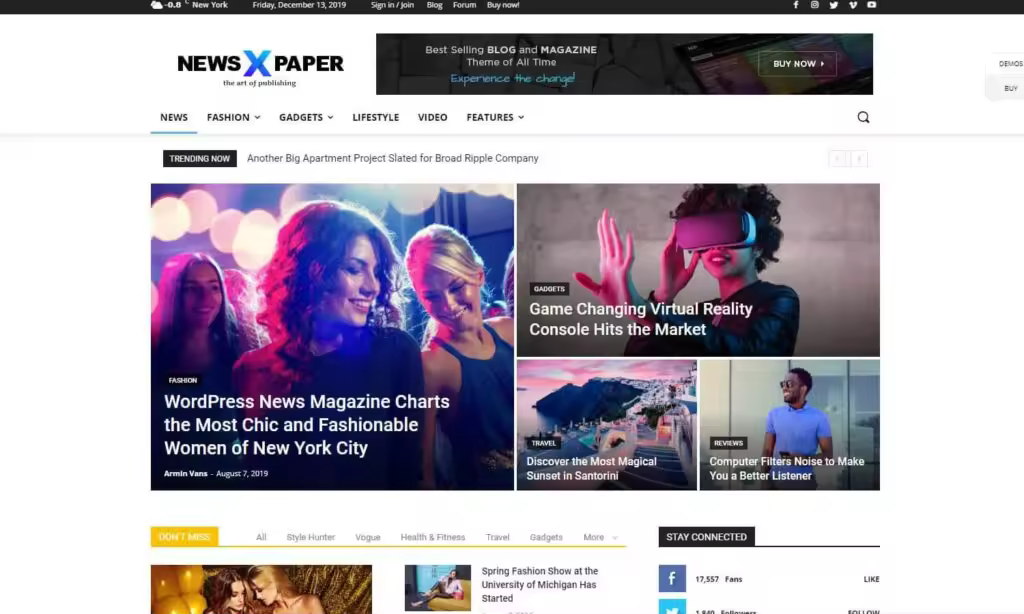The image size is (1024, 614).
Task: Click the 17,557 Fans count
Action: [x=718, y=579]
